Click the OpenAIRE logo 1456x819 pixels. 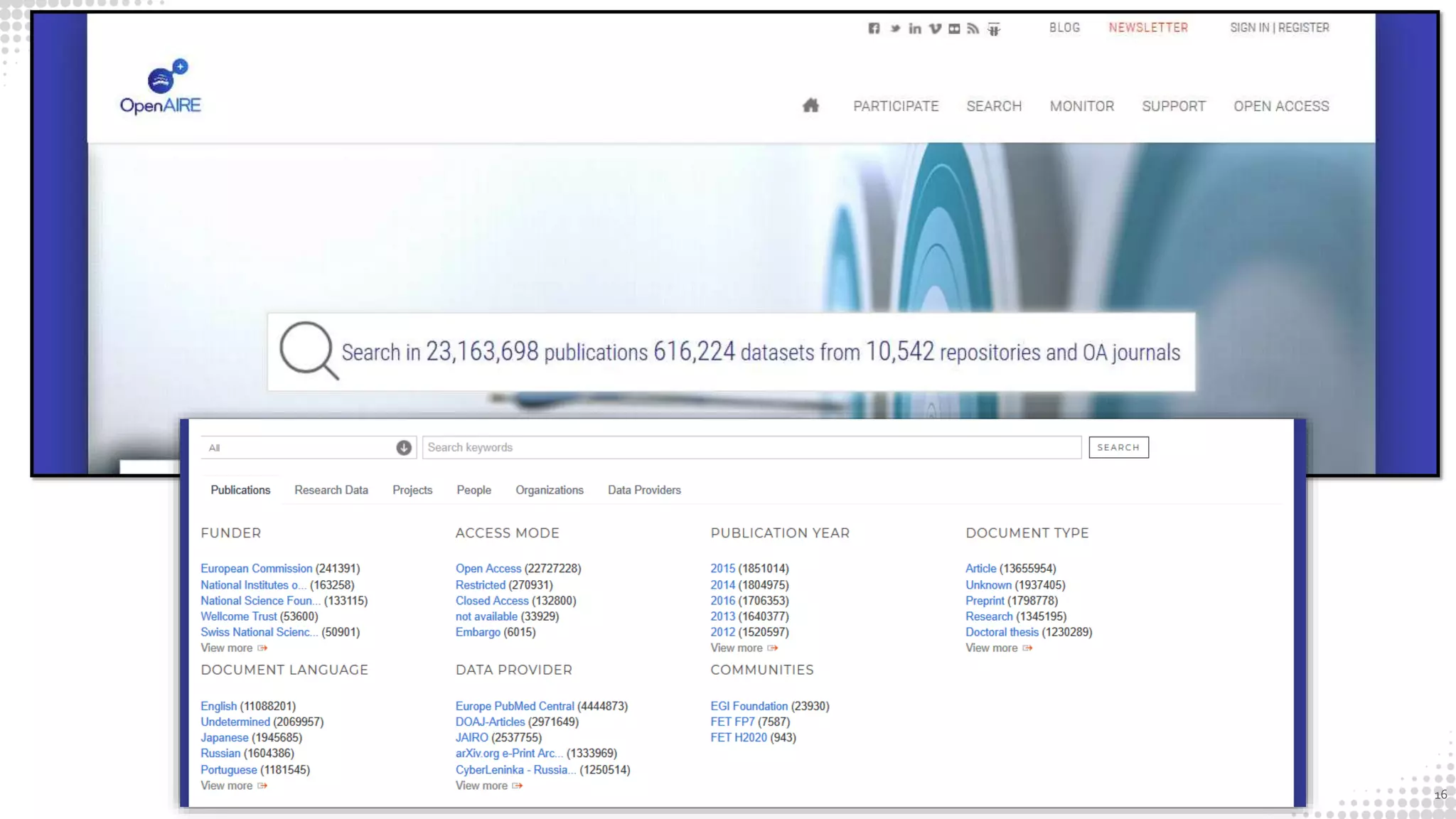pos(161,88)
